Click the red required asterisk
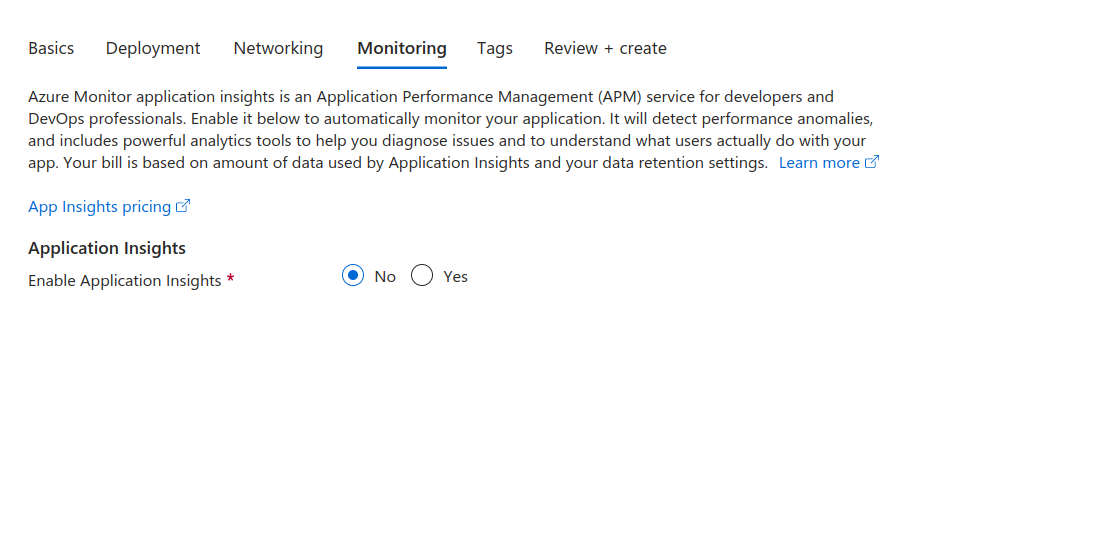The height and width of the screenshot is (557, 1105). pos(231,280)
